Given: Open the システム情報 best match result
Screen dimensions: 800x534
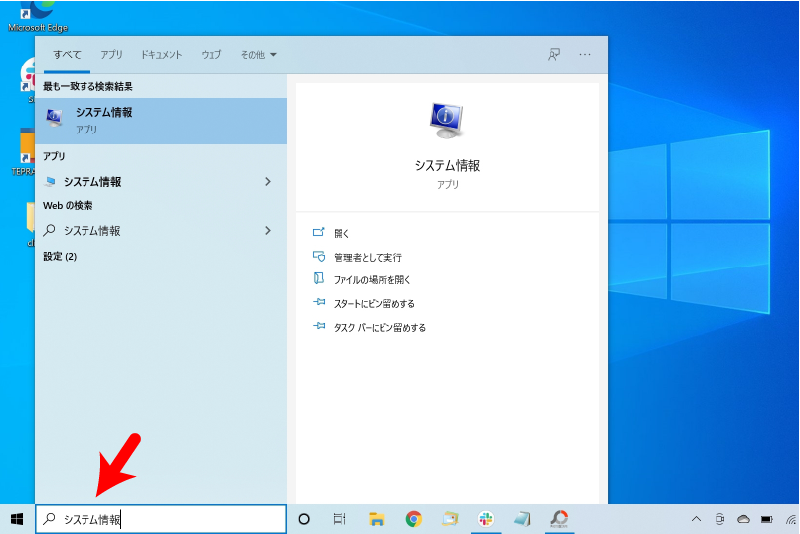Looking at the screenshot, I should click(x=160, y=120).
